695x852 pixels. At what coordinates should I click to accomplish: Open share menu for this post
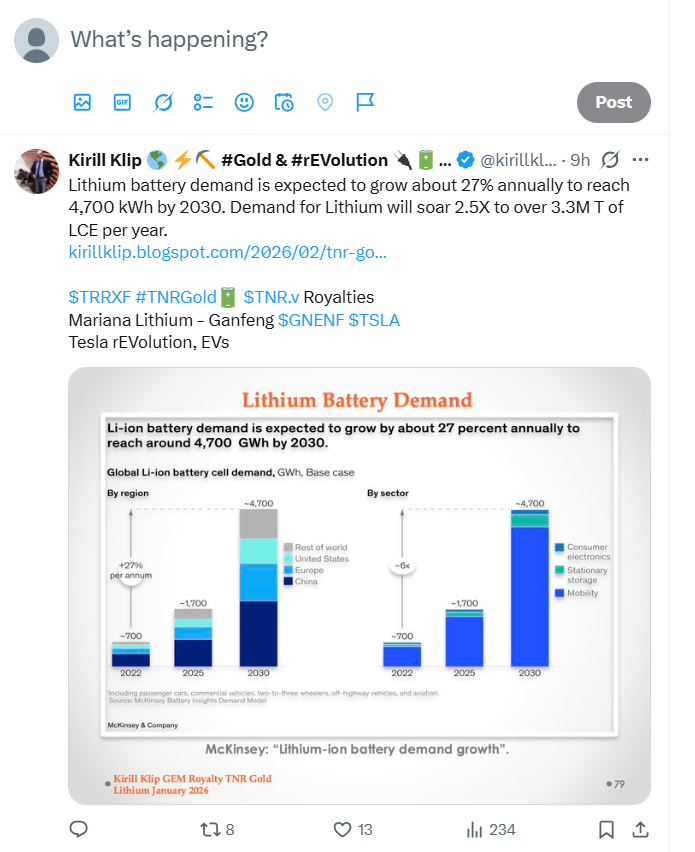(x=641, y=829)
